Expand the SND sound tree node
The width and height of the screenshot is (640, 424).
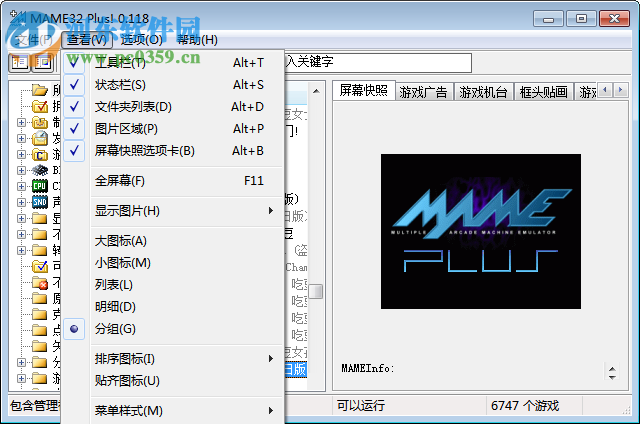click(21, 202)
